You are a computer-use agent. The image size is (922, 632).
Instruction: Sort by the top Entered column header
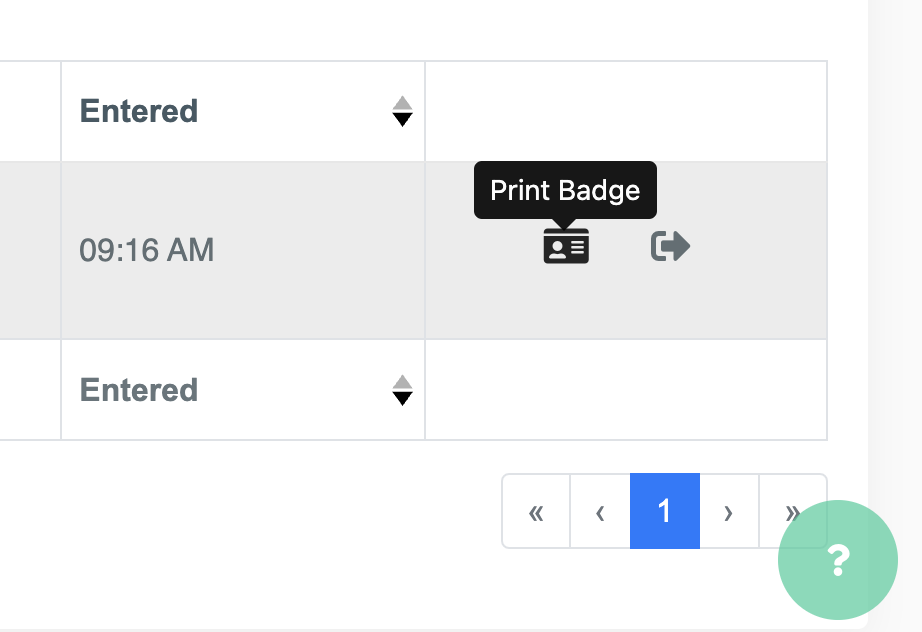139,111
